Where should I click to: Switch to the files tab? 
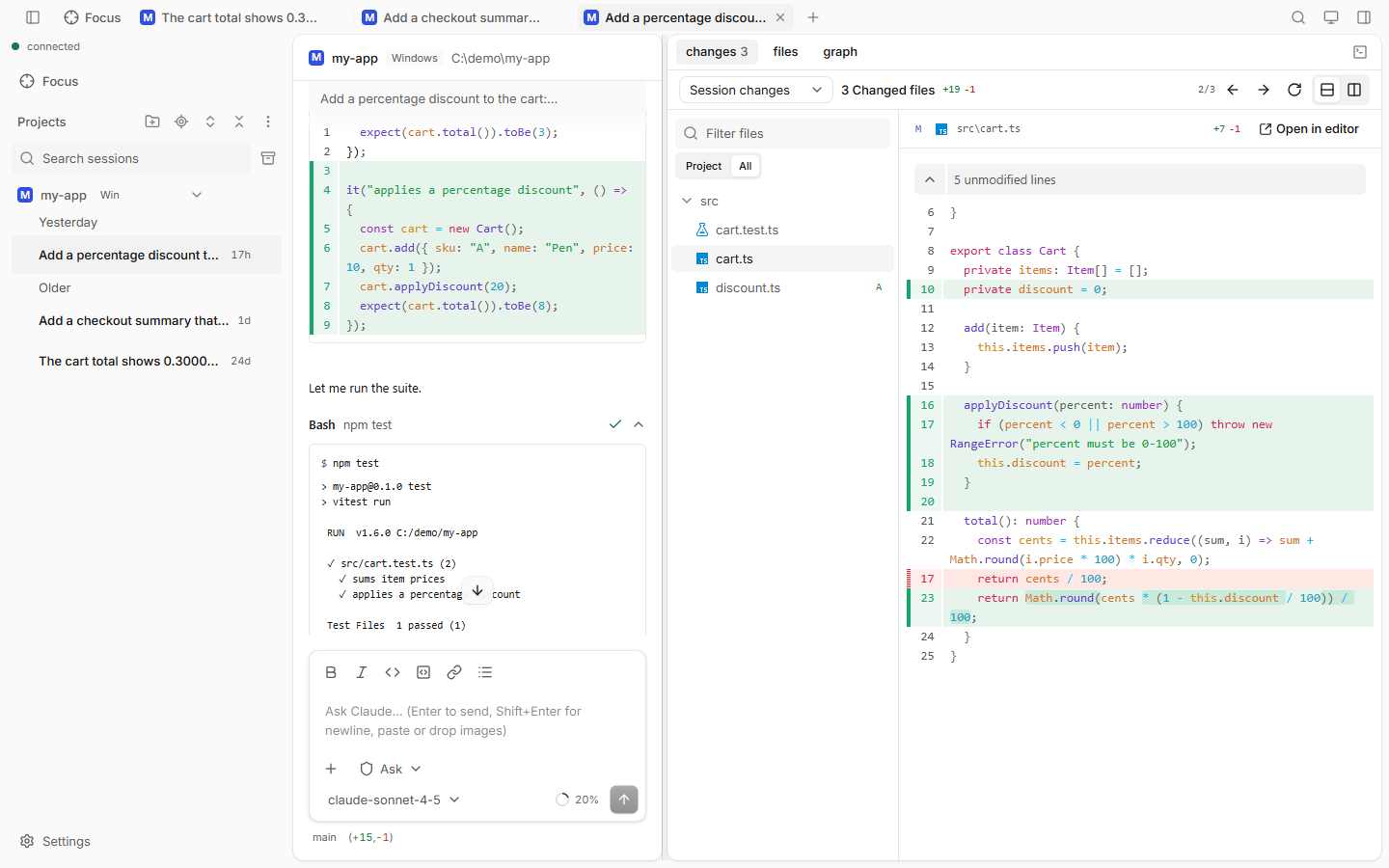click(785, 52)
